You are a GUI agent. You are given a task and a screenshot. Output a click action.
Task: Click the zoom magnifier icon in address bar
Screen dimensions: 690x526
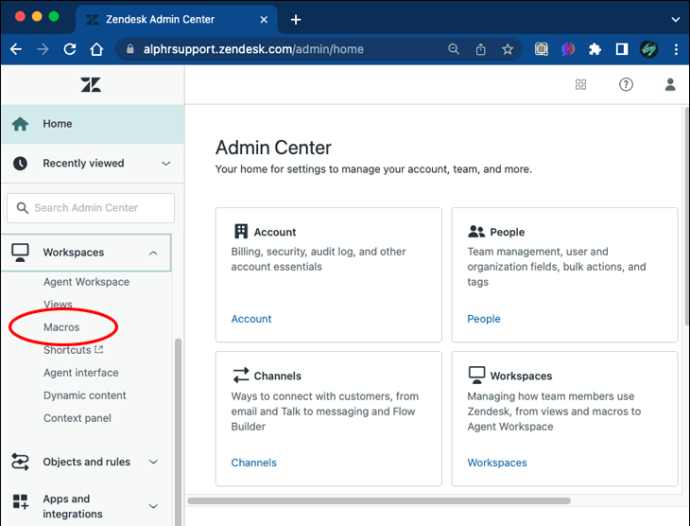453,49
